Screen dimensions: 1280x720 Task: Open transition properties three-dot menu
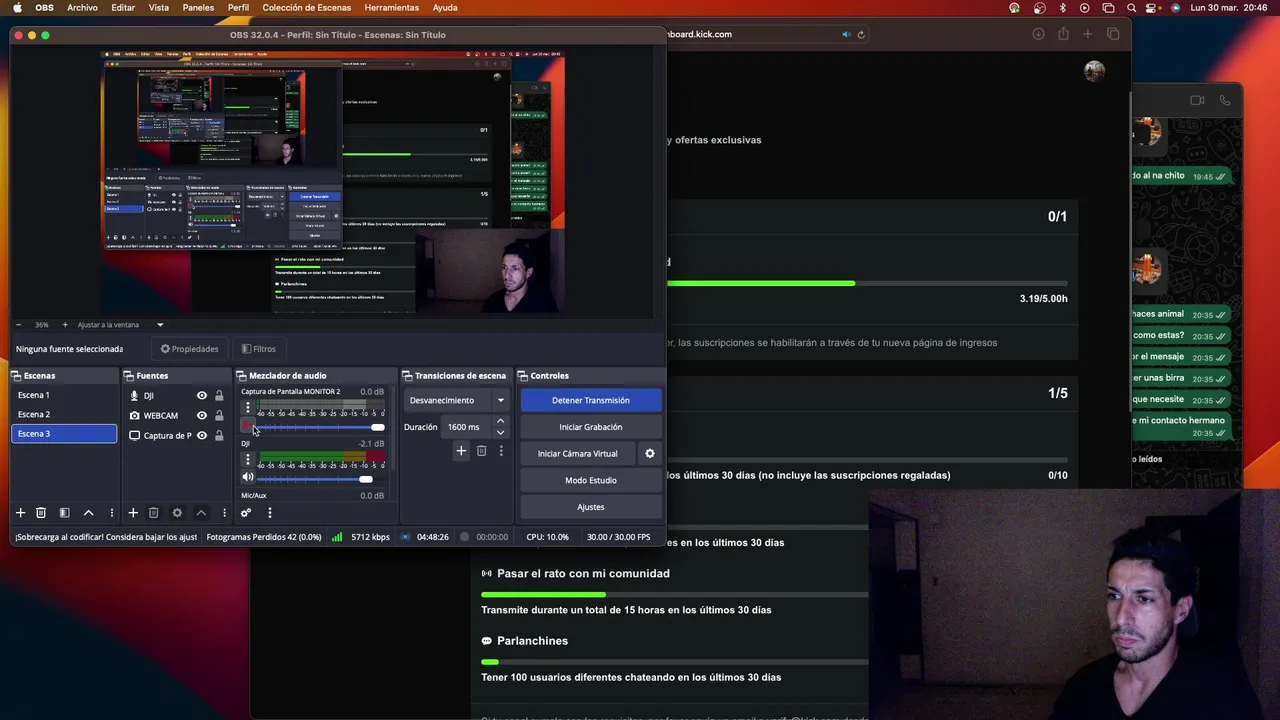[501, 451]
